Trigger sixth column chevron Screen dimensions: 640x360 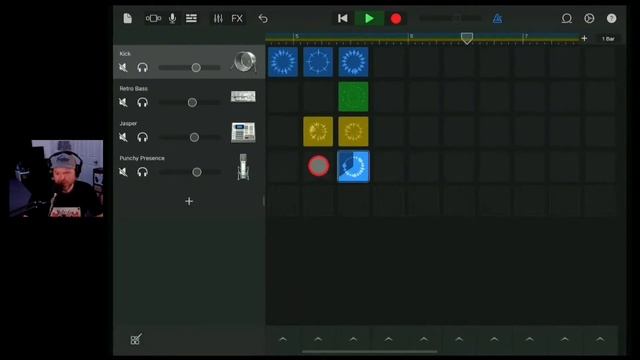click(x=459, y=339)
